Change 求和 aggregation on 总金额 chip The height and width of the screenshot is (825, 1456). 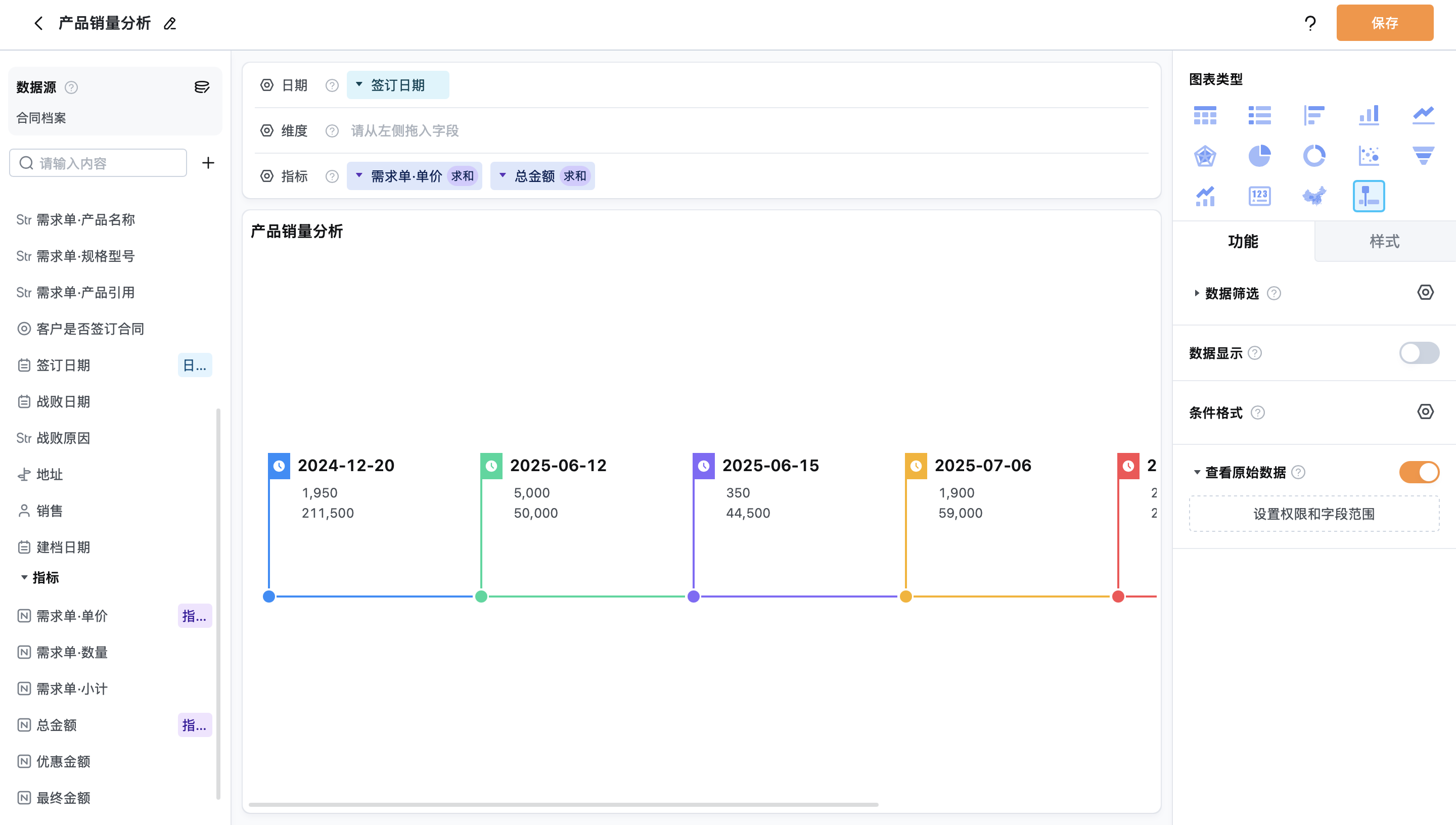(575, 176)
